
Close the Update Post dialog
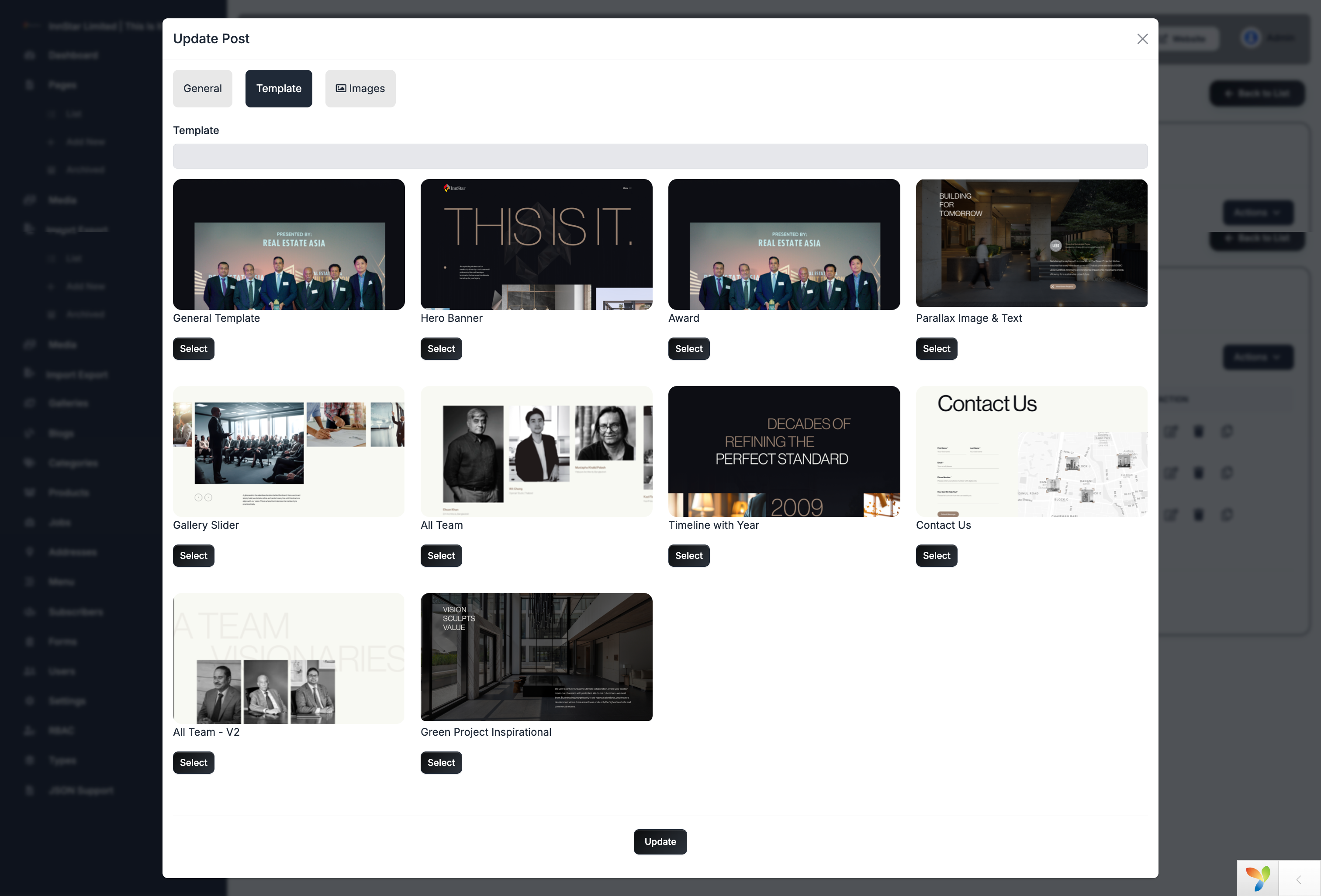(x=1142, y=38)
